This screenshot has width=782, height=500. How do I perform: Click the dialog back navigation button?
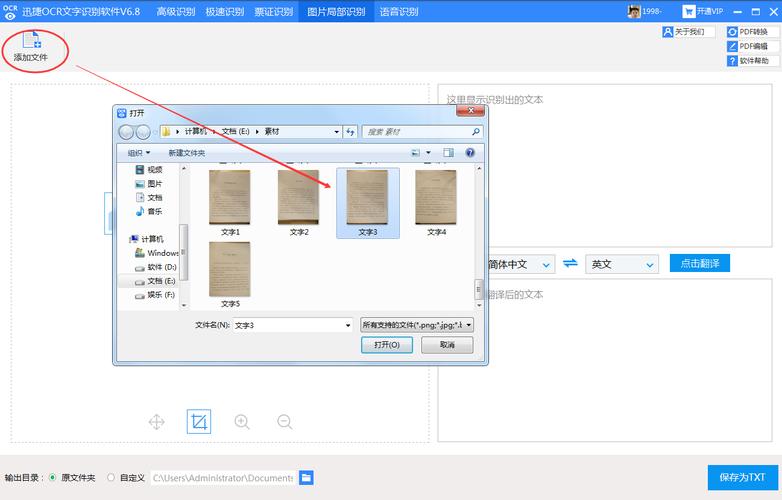pyautogui.click(x=126, y=132)
